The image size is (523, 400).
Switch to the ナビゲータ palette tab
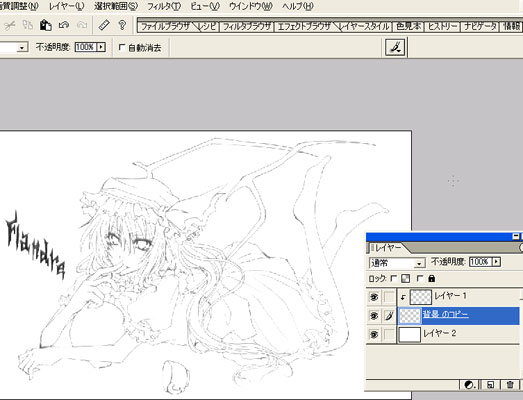(x=480, y=26)
